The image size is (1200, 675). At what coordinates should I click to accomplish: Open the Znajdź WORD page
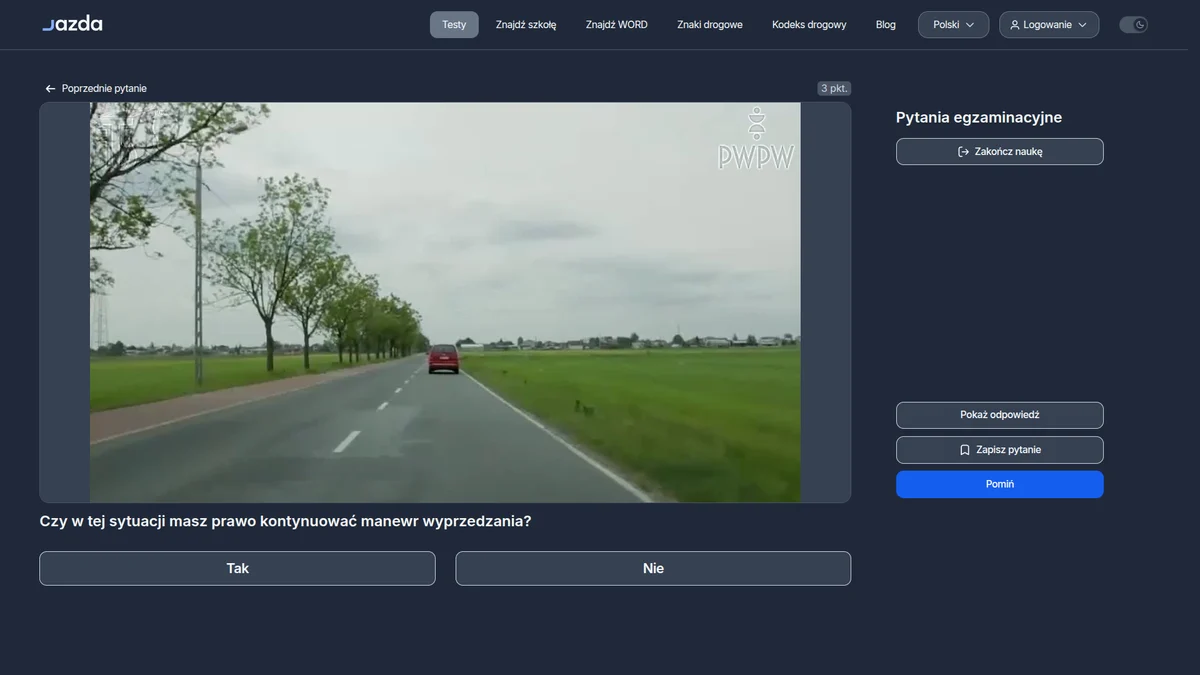pos(617,25)
